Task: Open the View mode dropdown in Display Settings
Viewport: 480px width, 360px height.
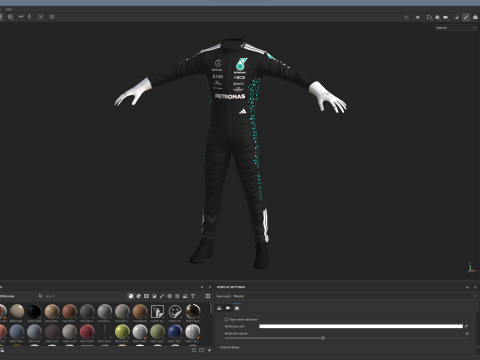Action: coord(355,296)
